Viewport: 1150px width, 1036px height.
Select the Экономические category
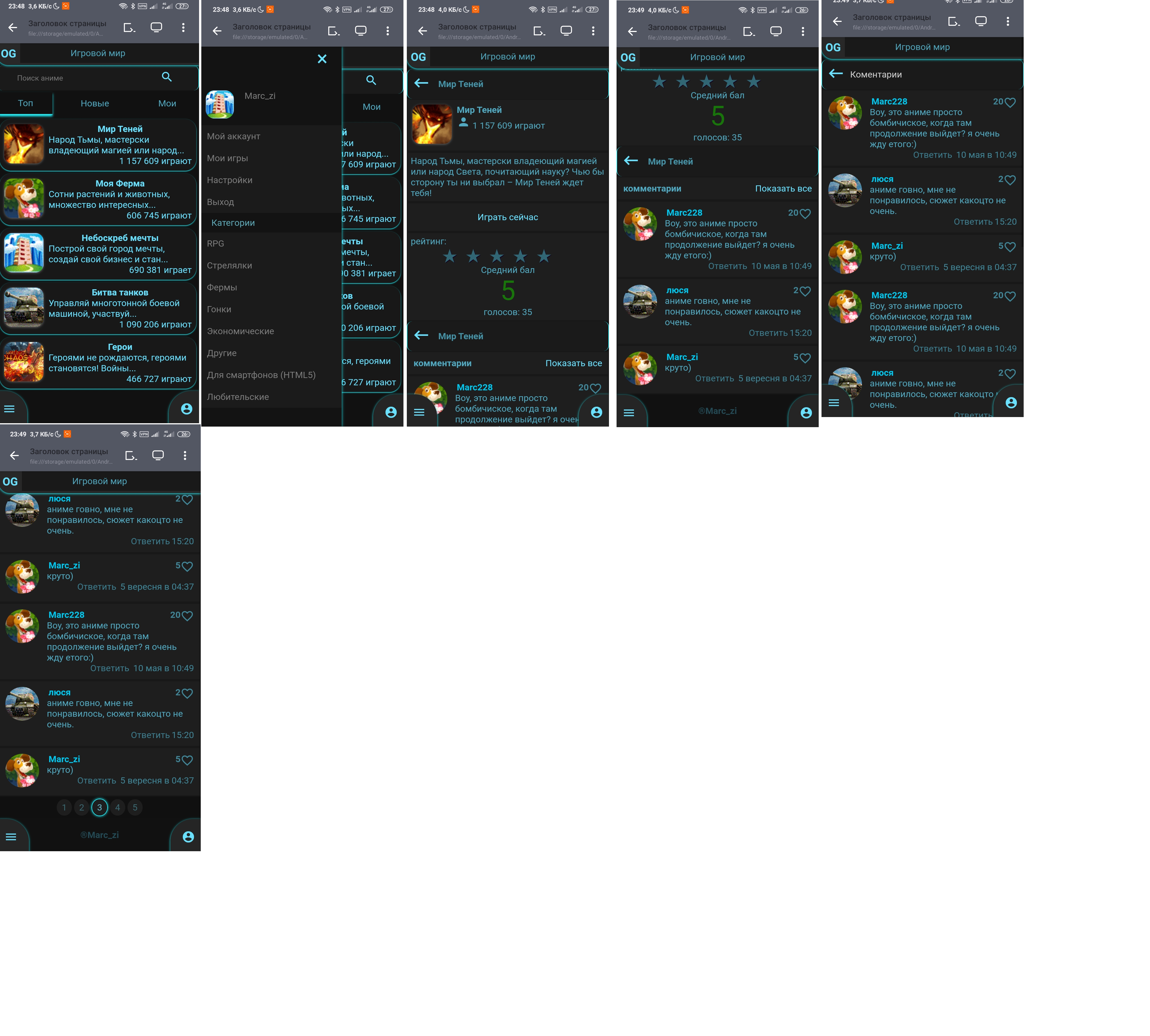coord(240,331)
